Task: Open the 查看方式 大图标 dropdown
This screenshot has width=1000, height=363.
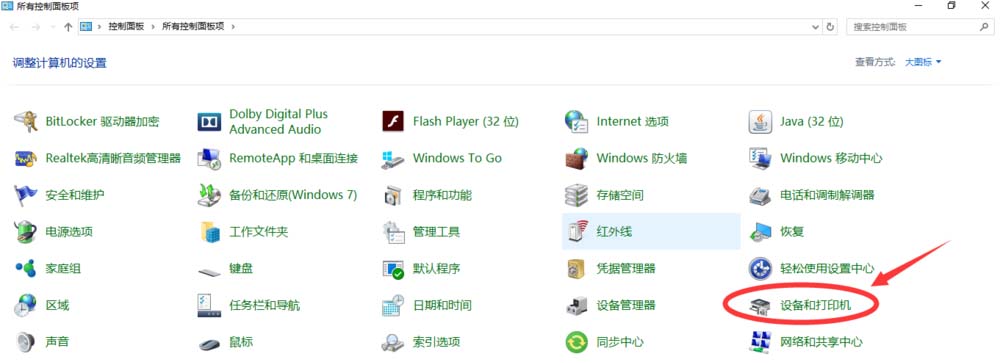Action: [x=923, y=62]
